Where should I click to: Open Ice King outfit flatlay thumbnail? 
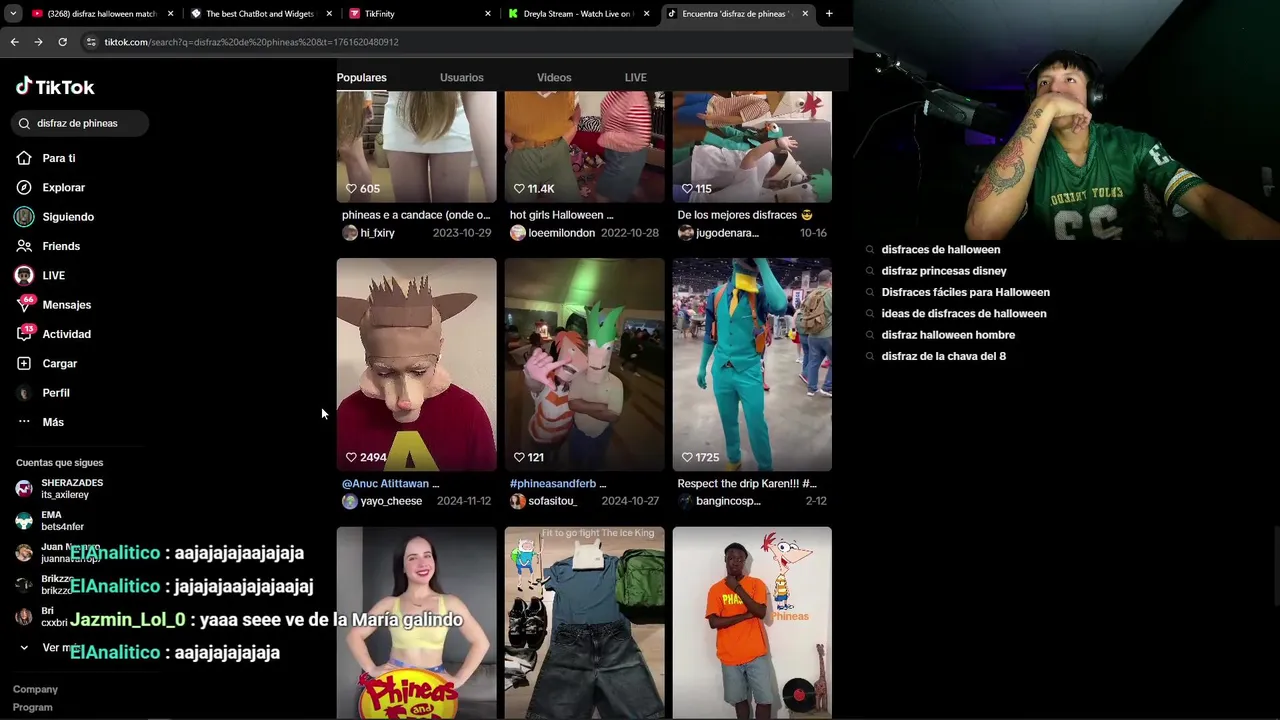(584, 622)
